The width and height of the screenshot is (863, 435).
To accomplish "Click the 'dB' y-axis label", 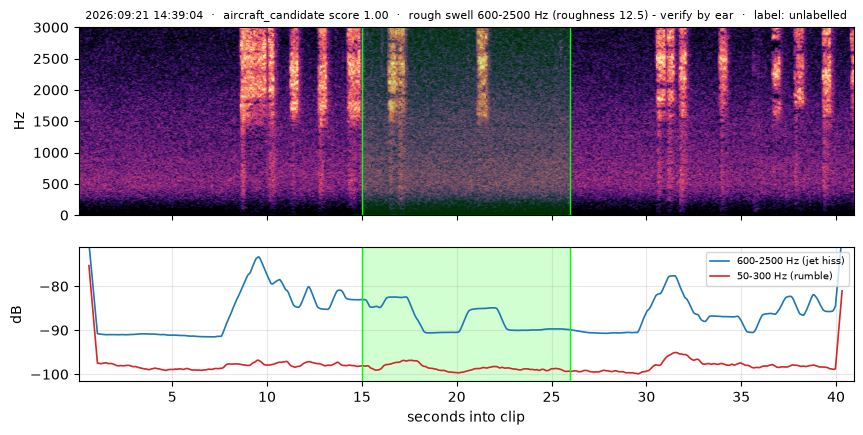I will (18, 314).
